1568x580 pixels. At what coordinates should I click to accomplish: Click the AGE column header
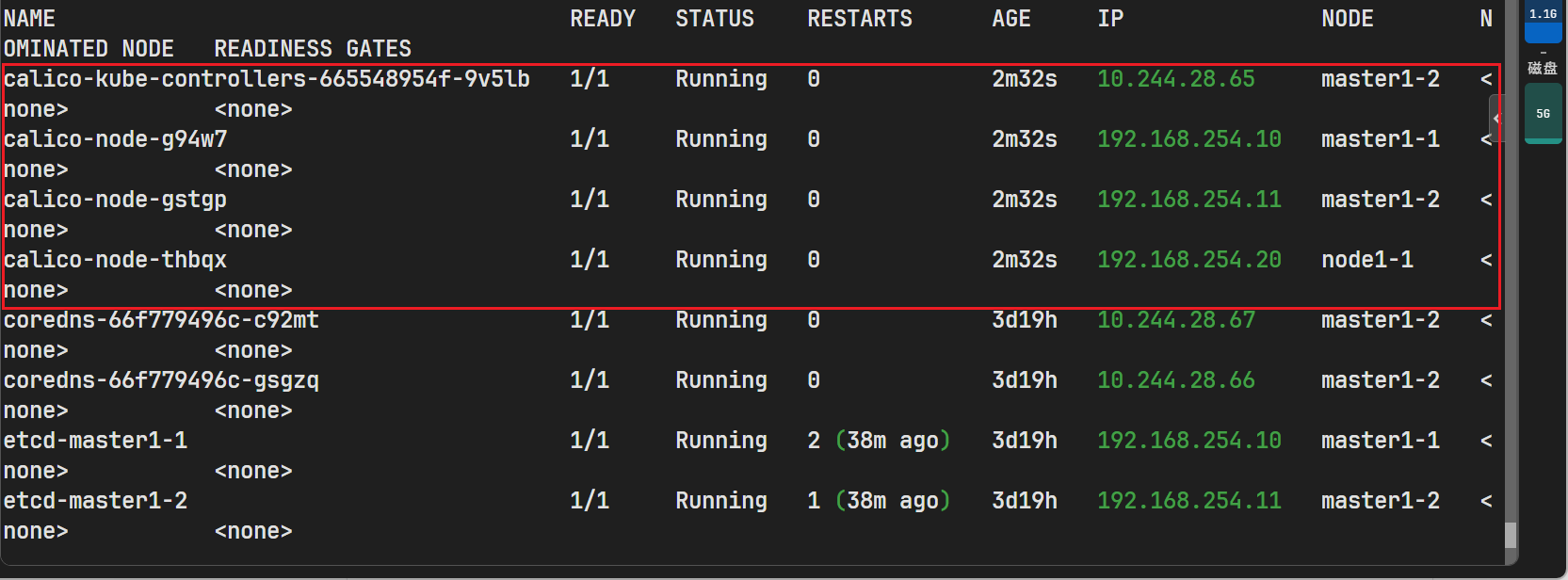pos(1010,19)
